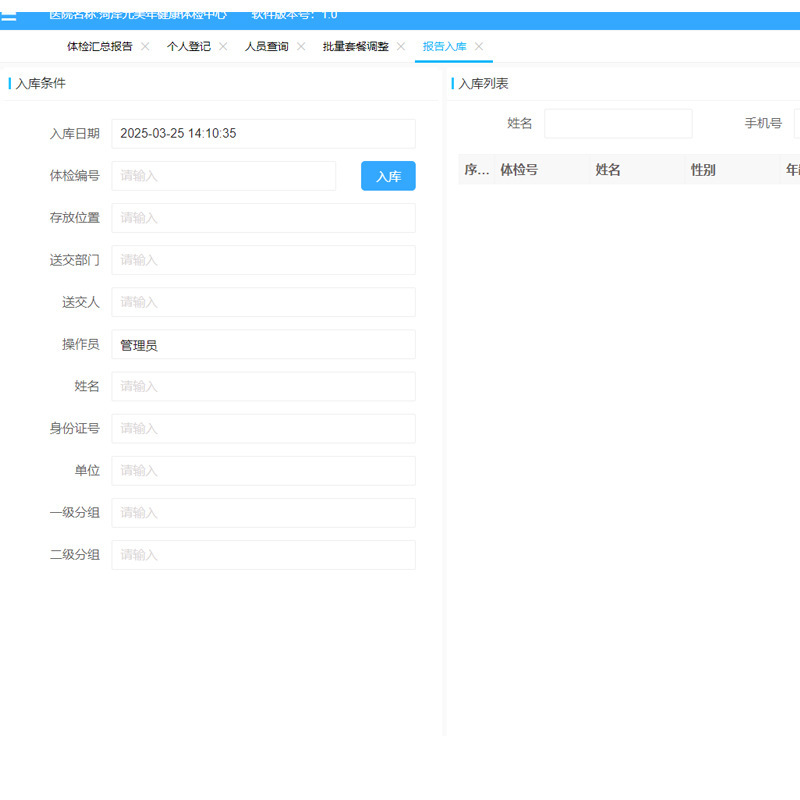Focus the 体检编号 input field
Screen dimensions: 800x800
(x=223, y=176)
